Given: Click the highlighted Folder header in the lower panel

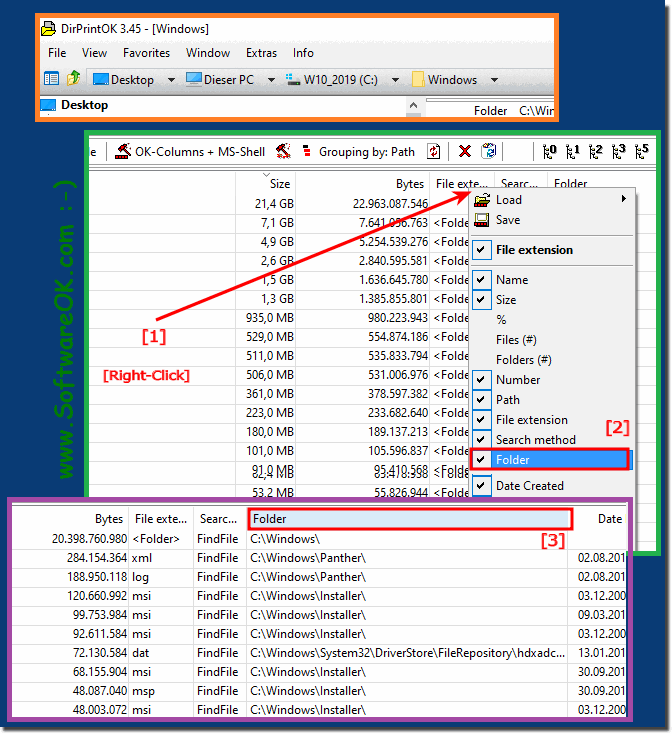Looking at the screenshot, I should [410, 519].
